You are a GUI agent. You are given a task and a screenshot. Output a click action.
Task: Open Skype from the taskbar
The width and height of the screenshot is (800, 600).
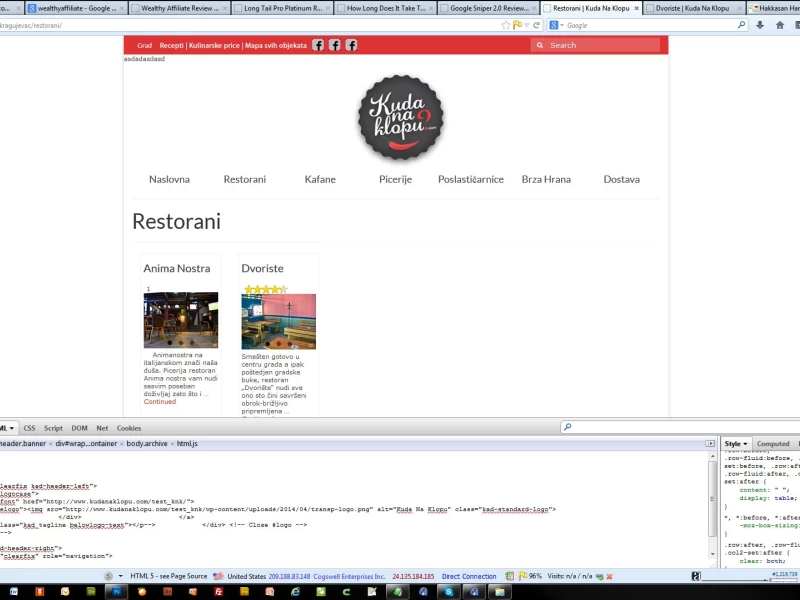(x=448, y=592)
